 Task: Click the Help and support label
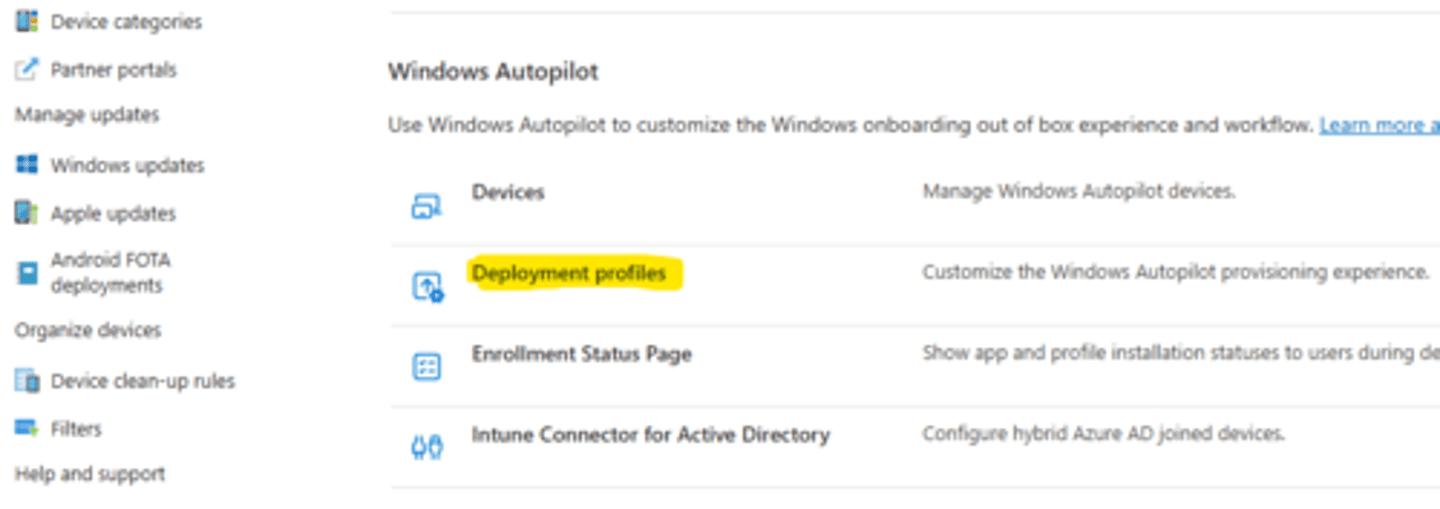tap(90, 474)
